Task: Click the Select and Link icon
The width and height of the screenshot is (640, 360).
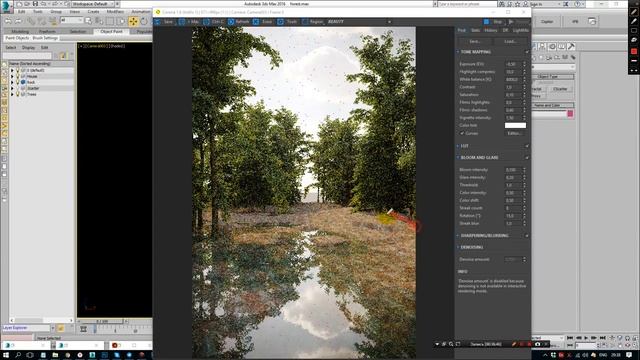Action: coord(31,21)
